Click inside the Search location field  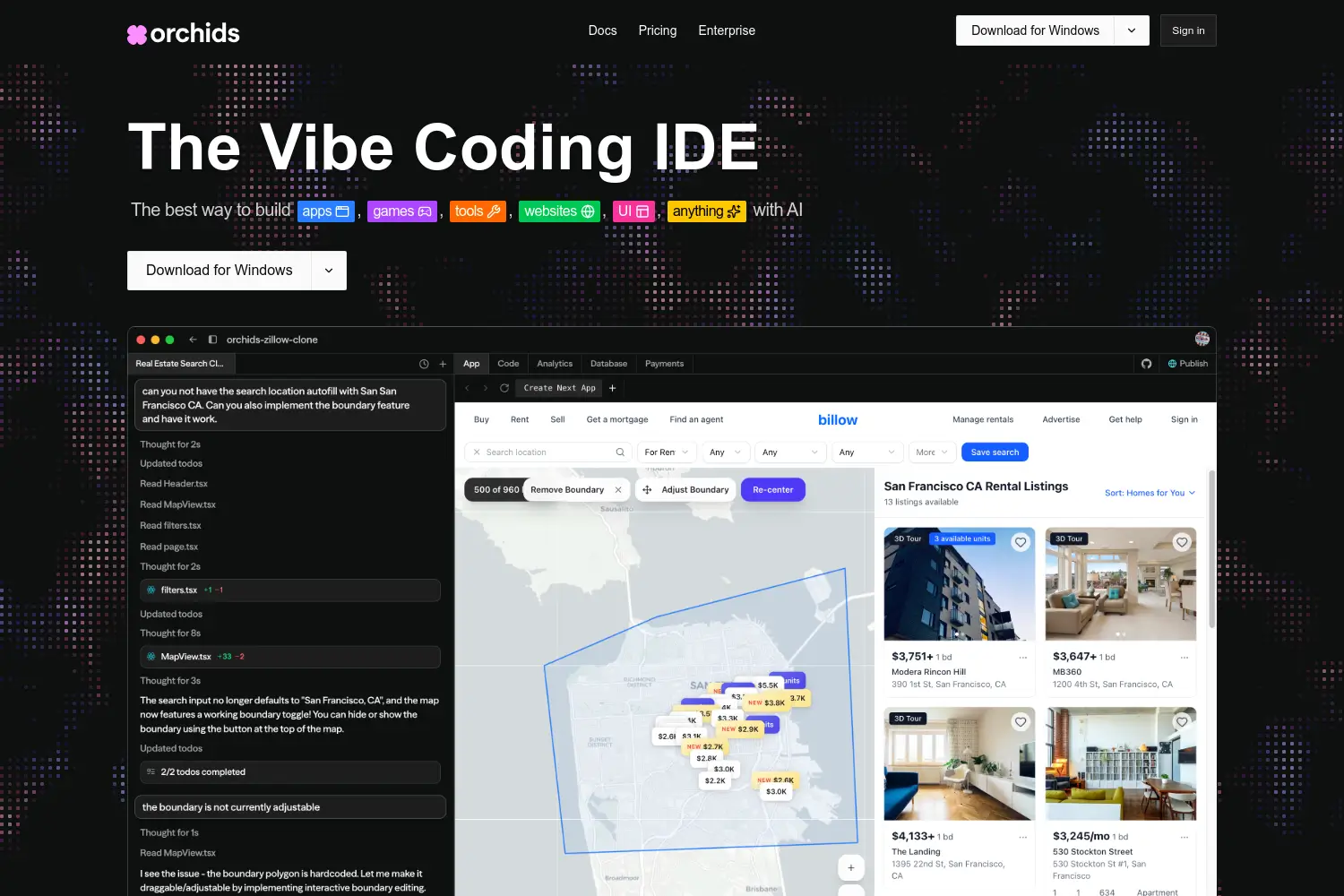[x=548, y=452]
